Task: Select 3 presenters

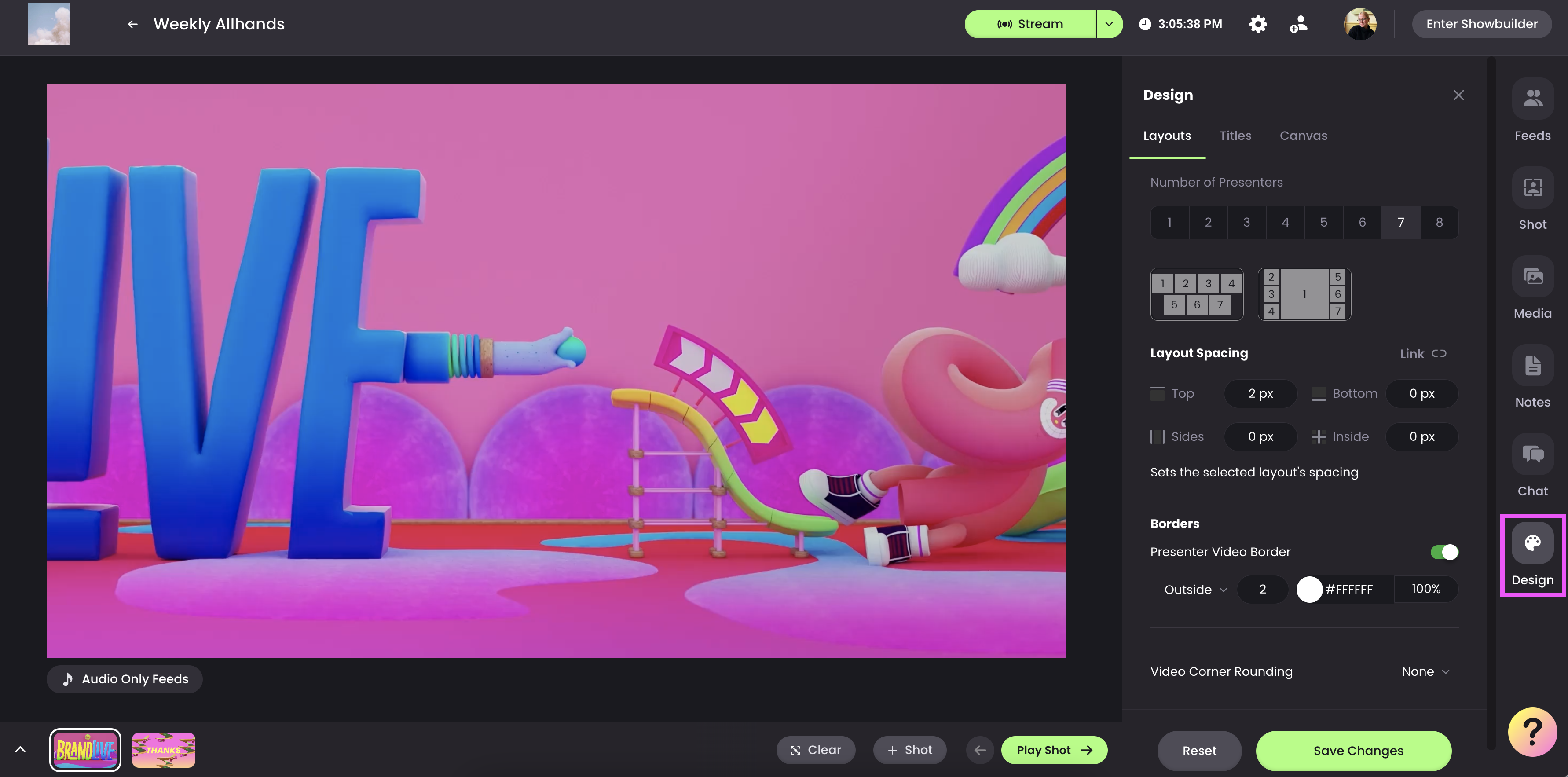Action: (x=1246, y=222)
